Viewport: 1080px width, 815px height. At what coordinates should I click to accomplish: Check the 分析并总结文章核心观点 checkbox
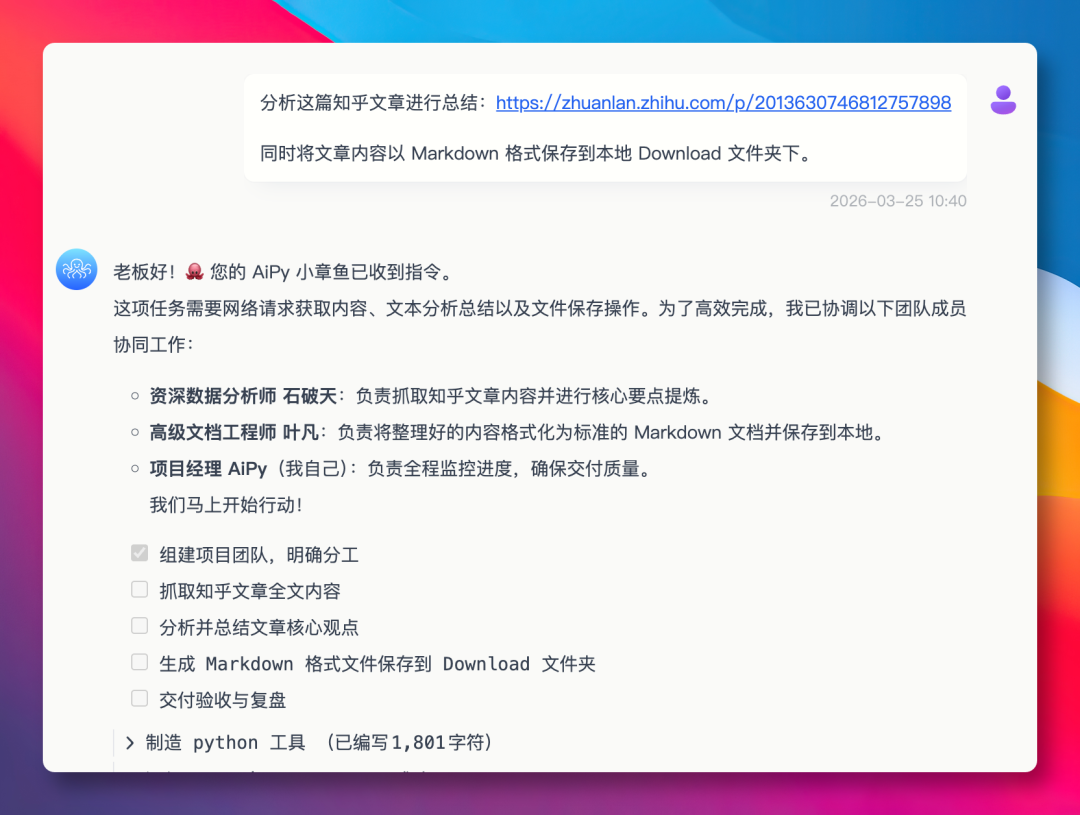click(139, 625)
